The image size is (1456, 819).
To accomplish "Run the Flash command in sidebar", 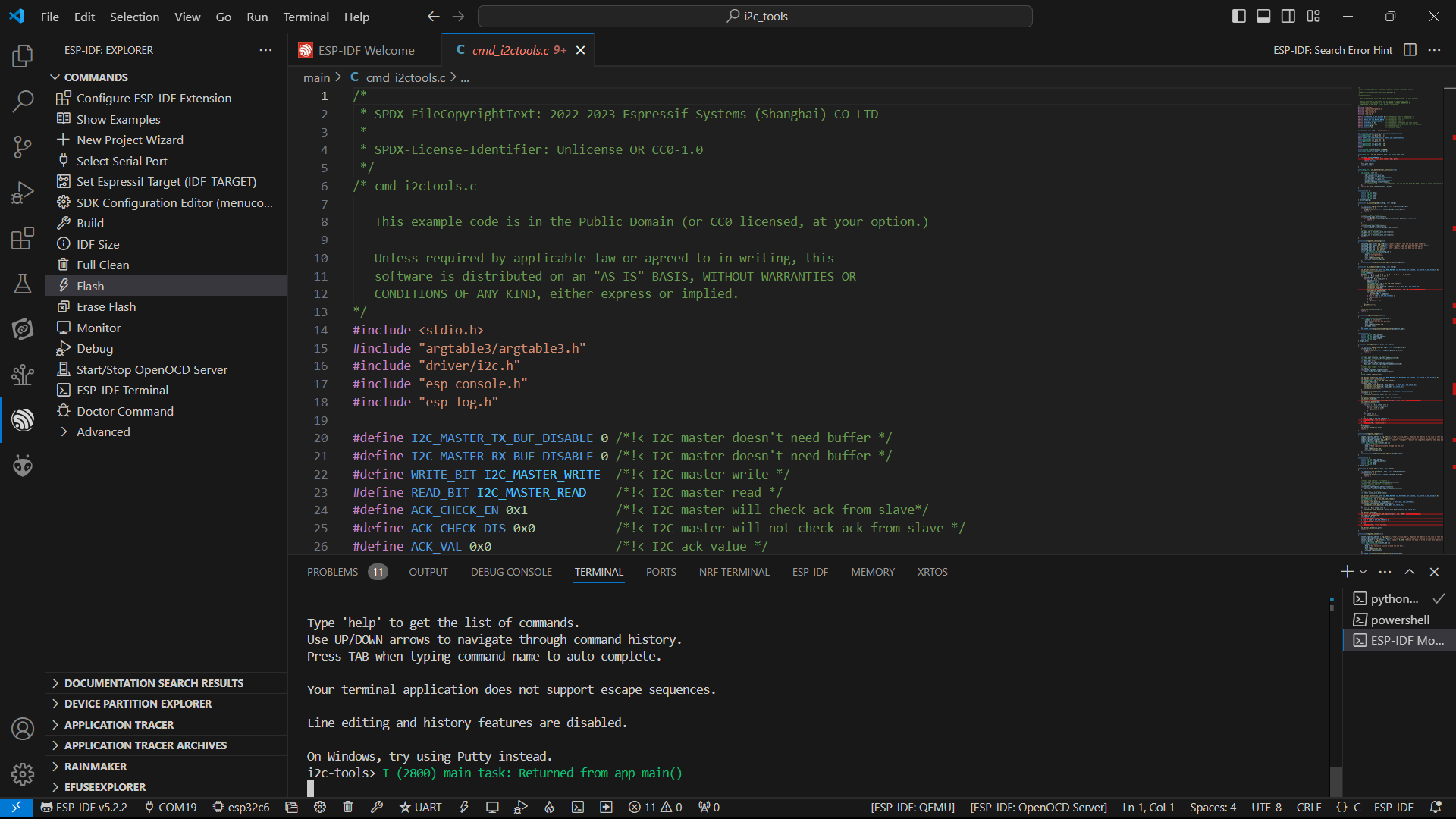I will point(167,286).
